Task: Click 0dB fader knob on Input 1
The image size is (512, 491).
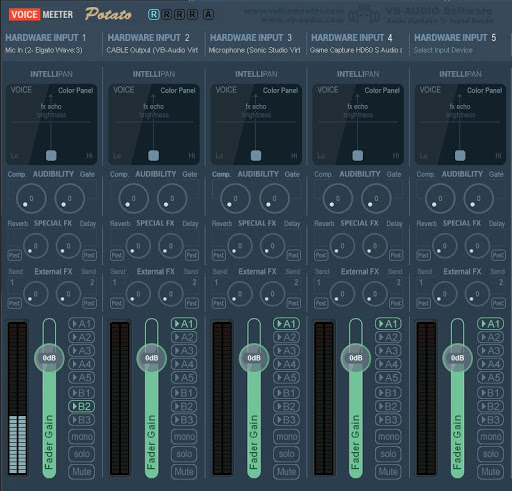Action: [x=49, y=358]
